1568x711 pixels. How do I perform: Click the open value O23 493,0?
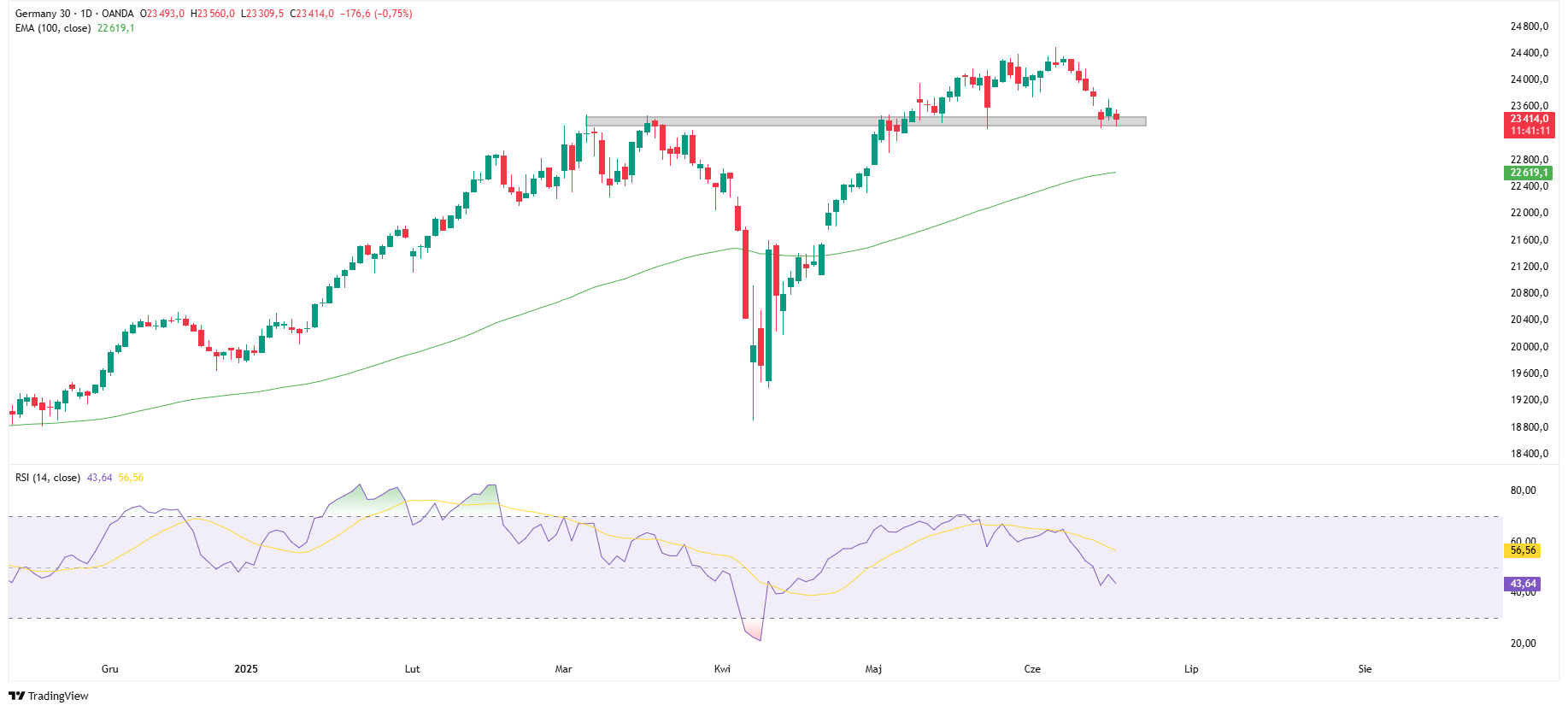point(162,14)
